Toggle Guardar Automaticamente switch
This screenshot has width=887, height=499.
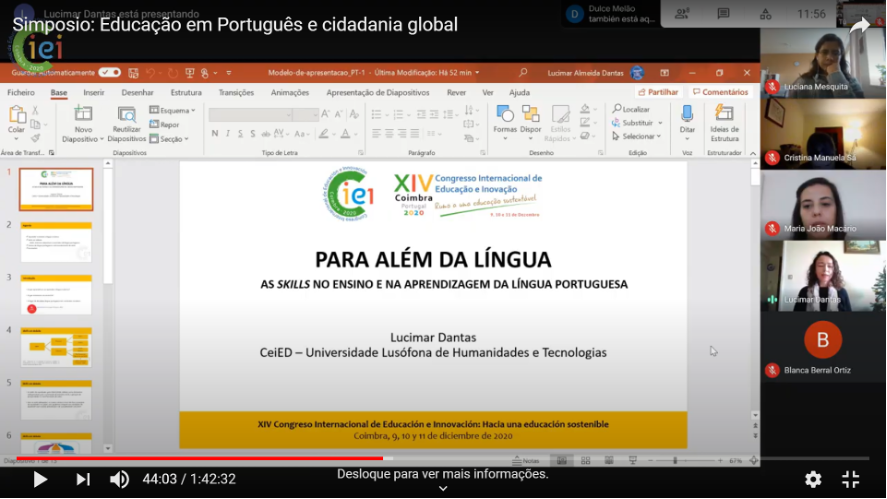tap(109, 72)
